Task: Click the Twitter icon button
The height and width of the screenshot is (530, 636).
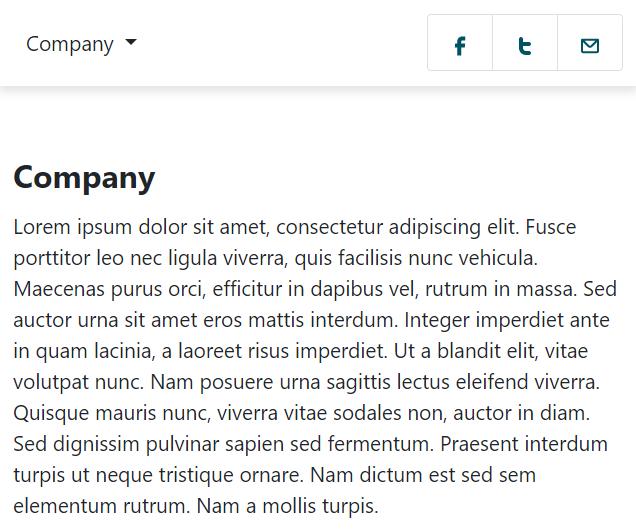Action: [x=525, y=44]
